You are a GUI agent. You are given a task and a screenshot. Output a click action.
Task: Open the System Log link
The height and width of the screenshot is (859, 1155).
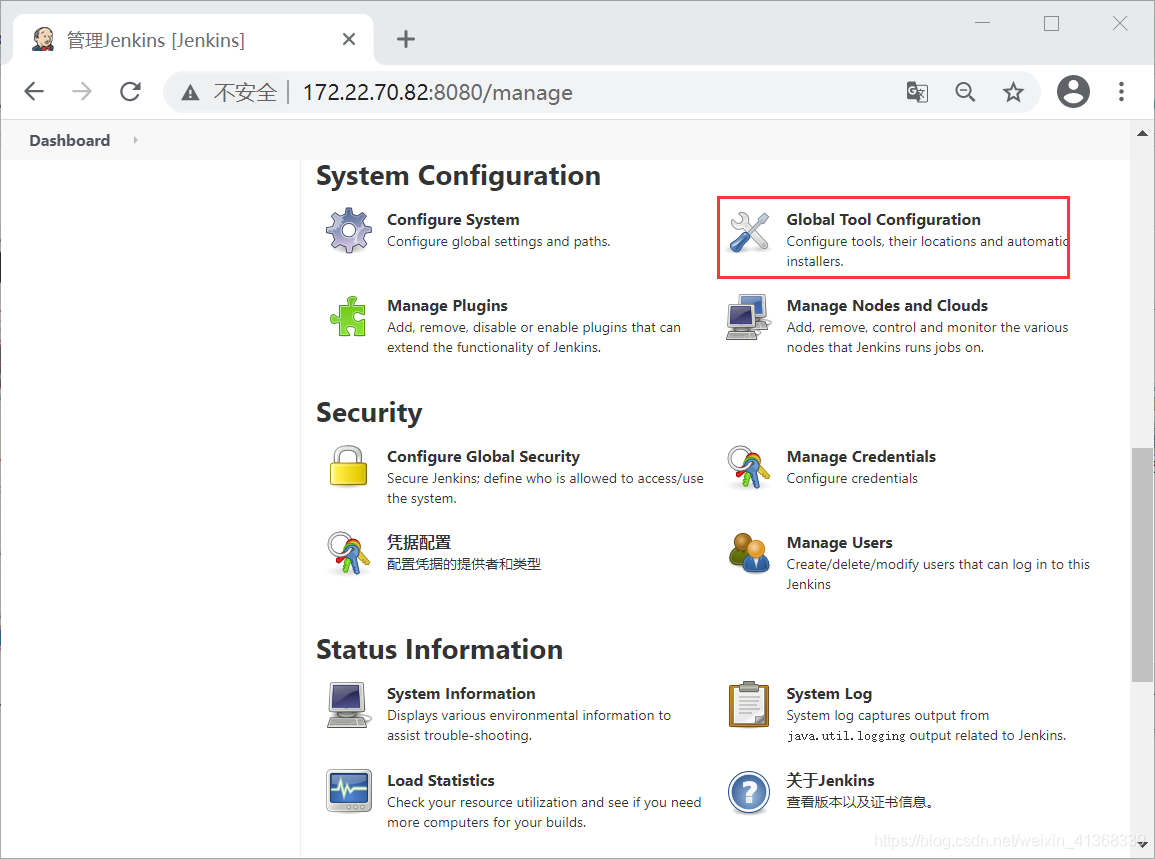click(x=829, y=694)
